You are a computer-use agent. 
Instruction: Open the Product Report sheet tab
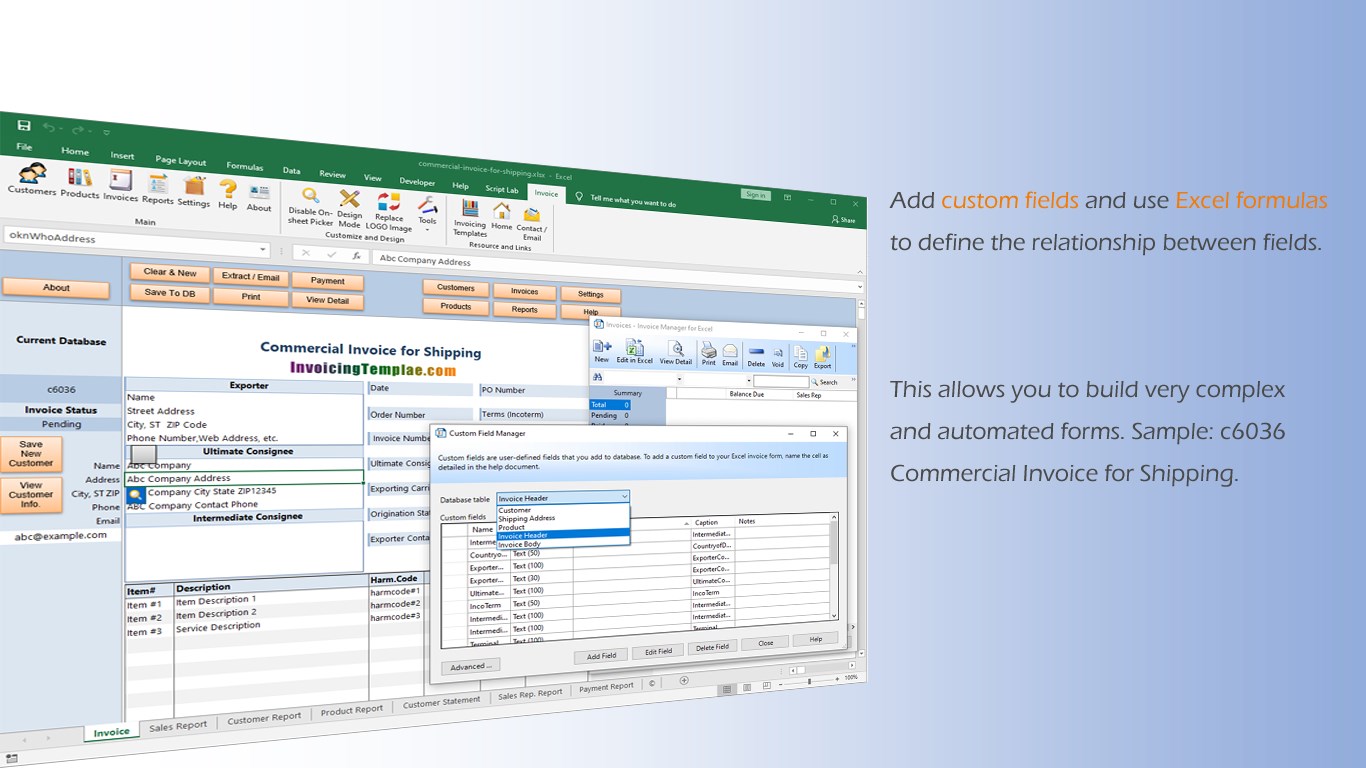click(351, 710)
